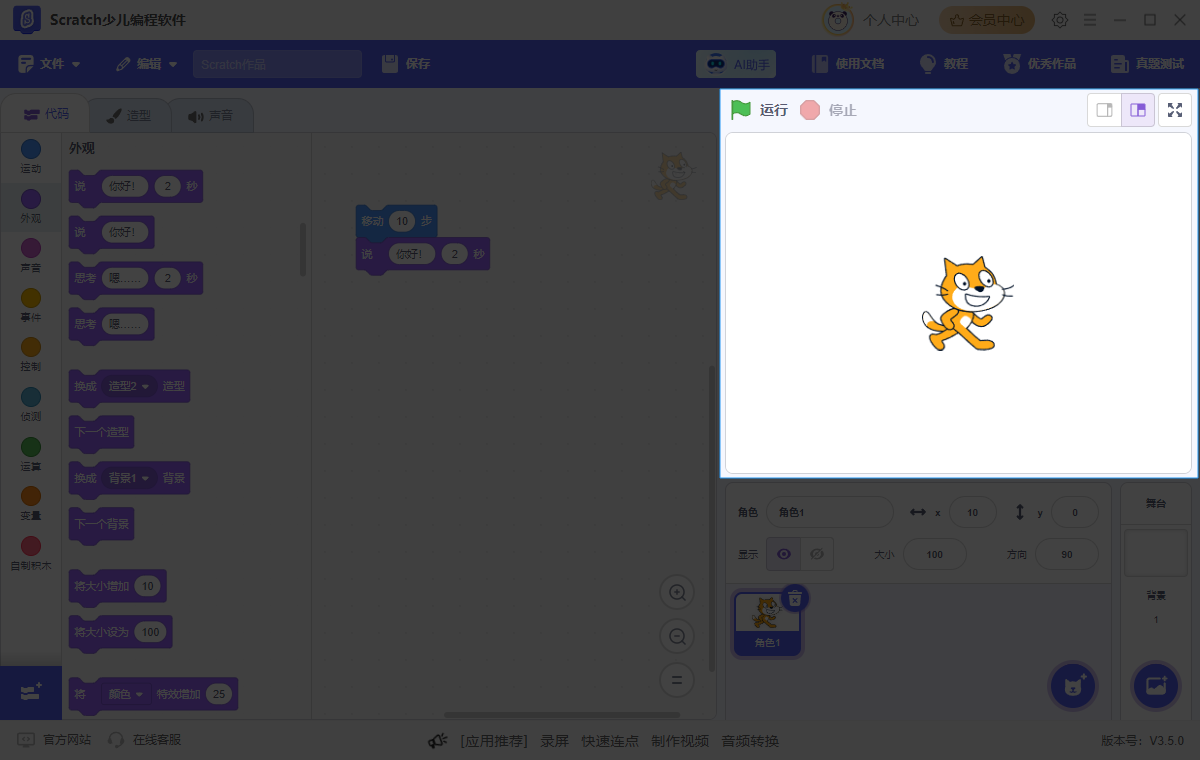Click the add sprite cat icon
The image size is (1200, 760).
(1072, 686)
